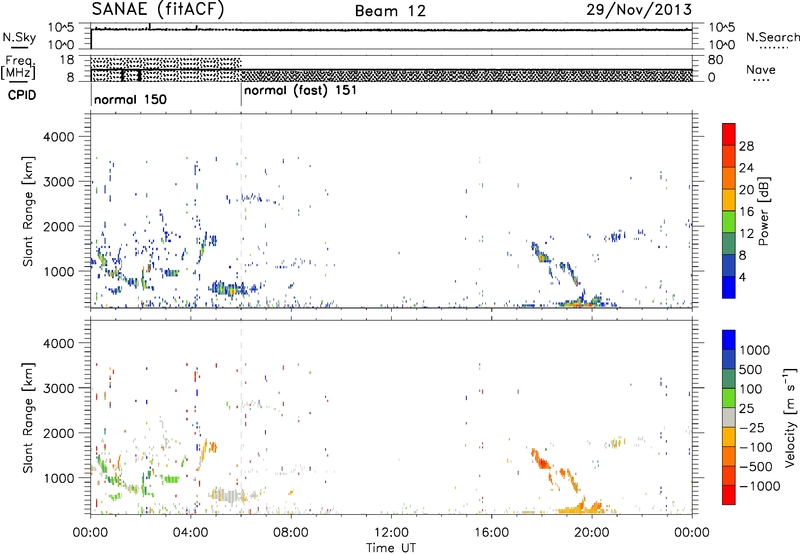This screenshot has width=800, height=554.
Task: Click the 08:00 time tick label
Action: click(291, 533)
